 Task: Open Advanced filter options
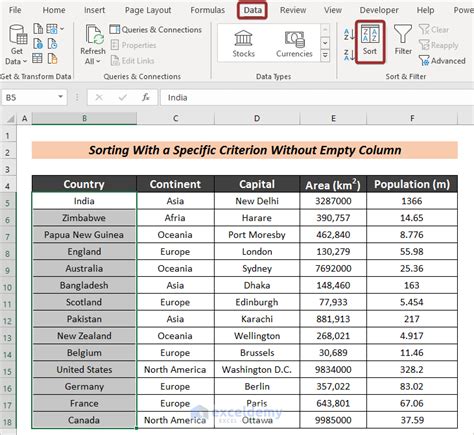(442, 61)
